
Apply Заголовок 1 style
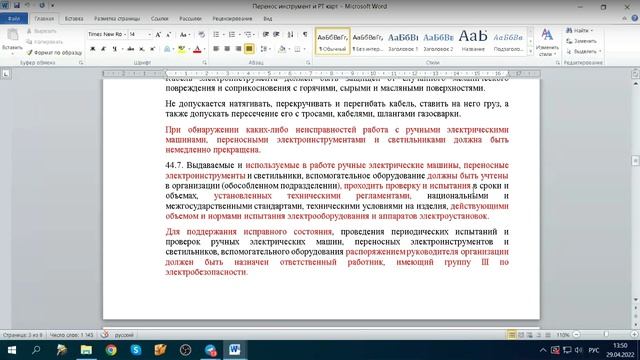[x=403, y=41]
